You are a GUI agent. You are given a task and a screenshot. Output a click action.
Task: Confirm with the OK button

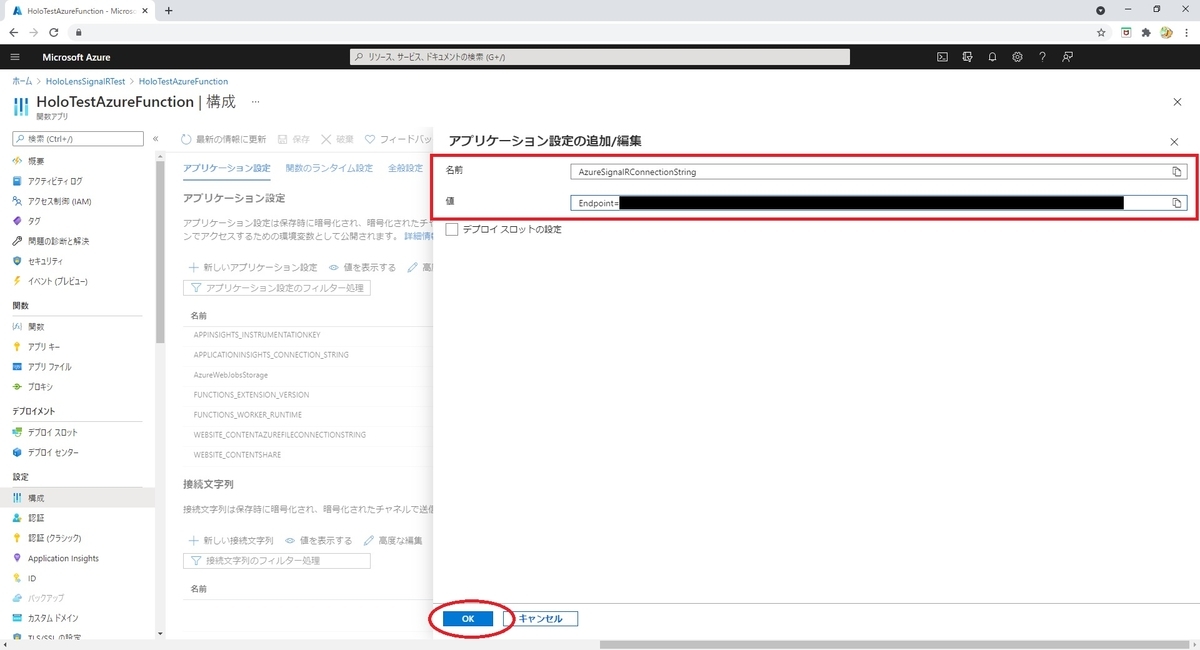tap(468, 619)
